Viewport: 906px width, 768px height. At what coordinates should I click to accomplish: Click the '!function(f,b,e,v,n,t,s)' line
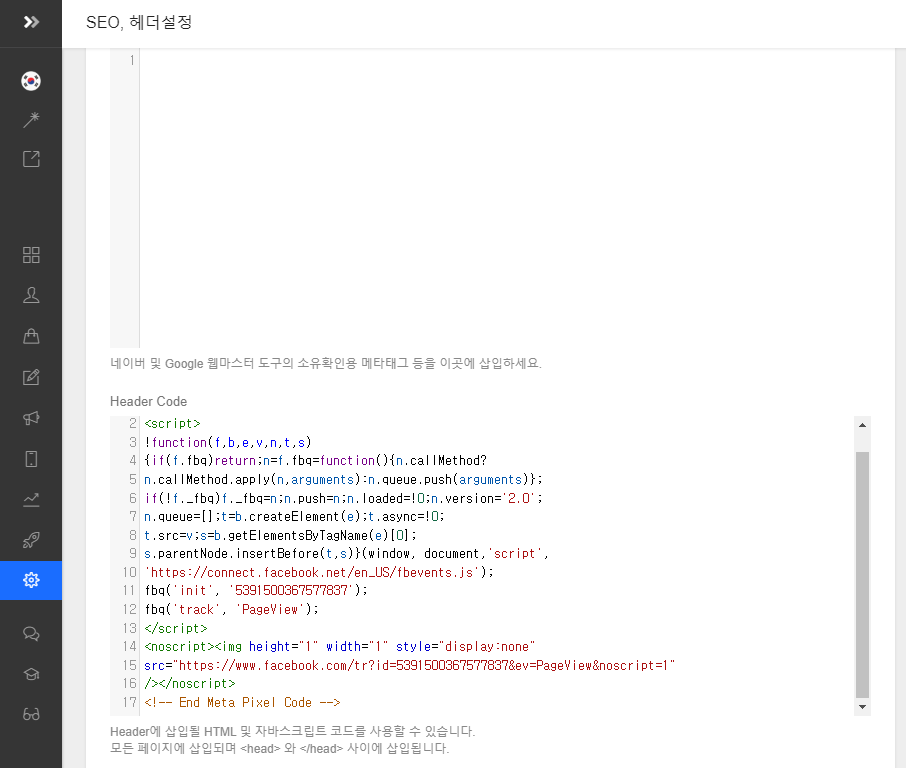228,443
